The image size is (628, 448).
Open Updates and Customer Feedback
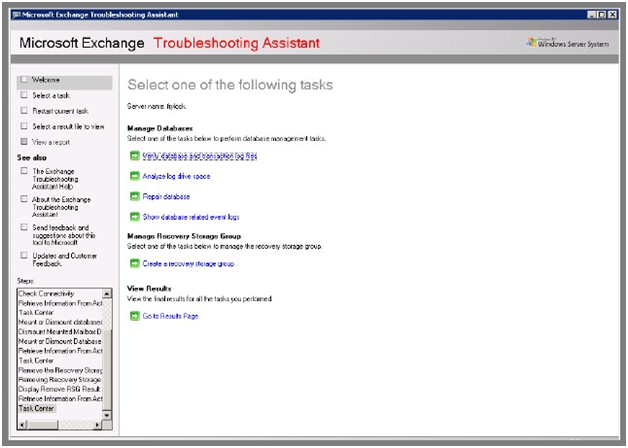pos(64,259)
